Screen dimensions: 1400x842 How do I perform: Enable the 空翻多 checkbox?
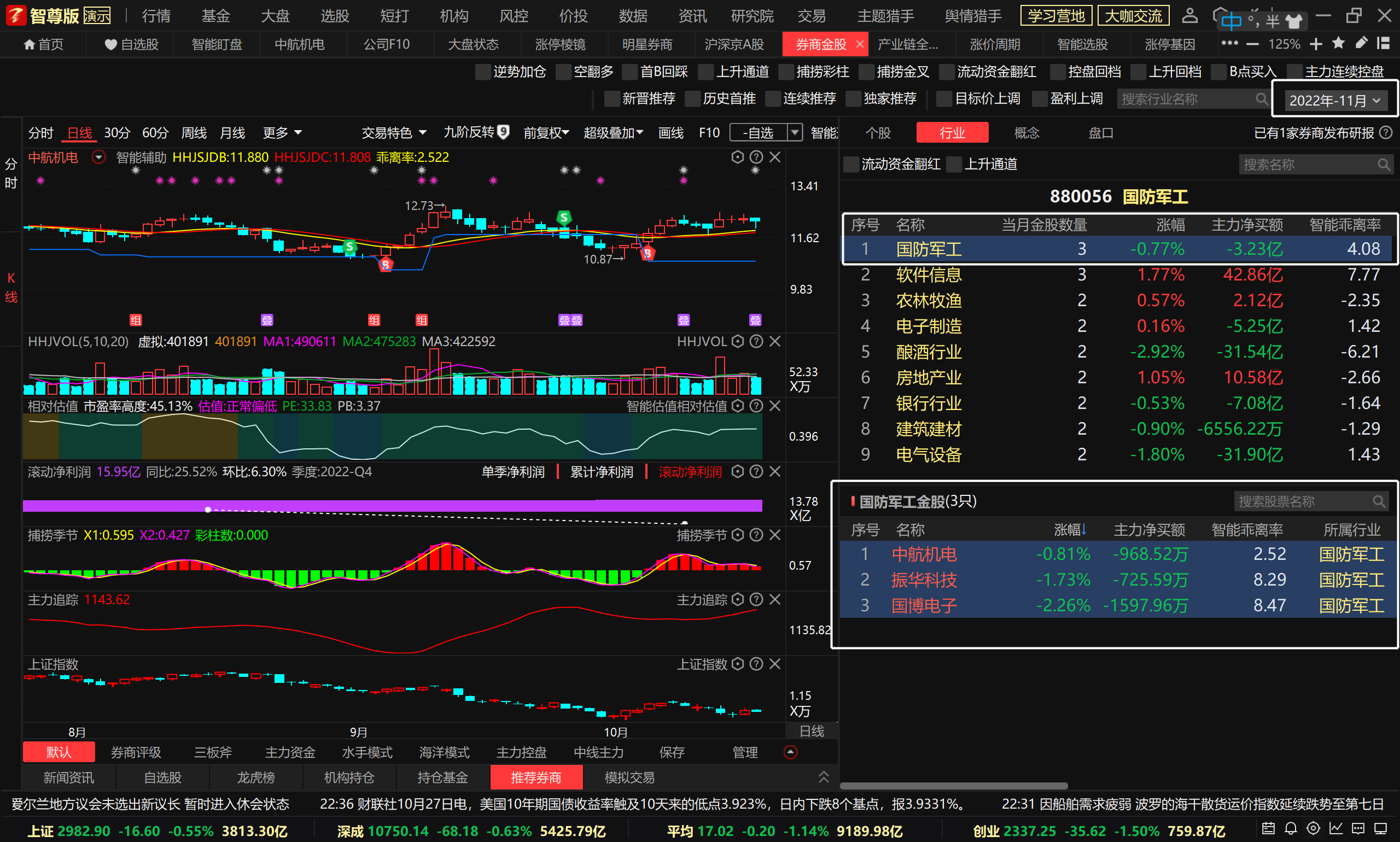[563, 72]
